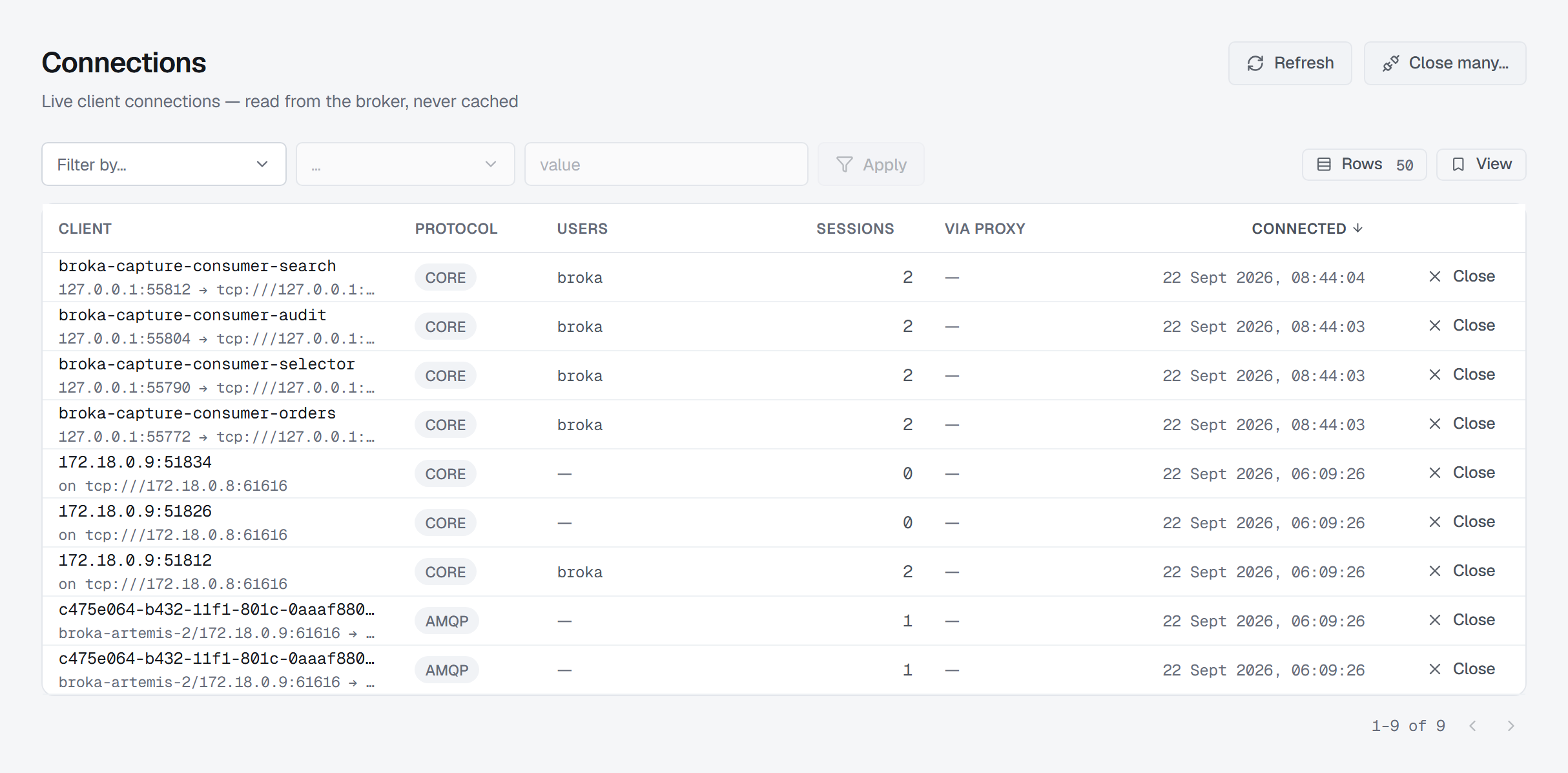Close connection 172.18.0.9:51826

click(x=1462, y=522)
